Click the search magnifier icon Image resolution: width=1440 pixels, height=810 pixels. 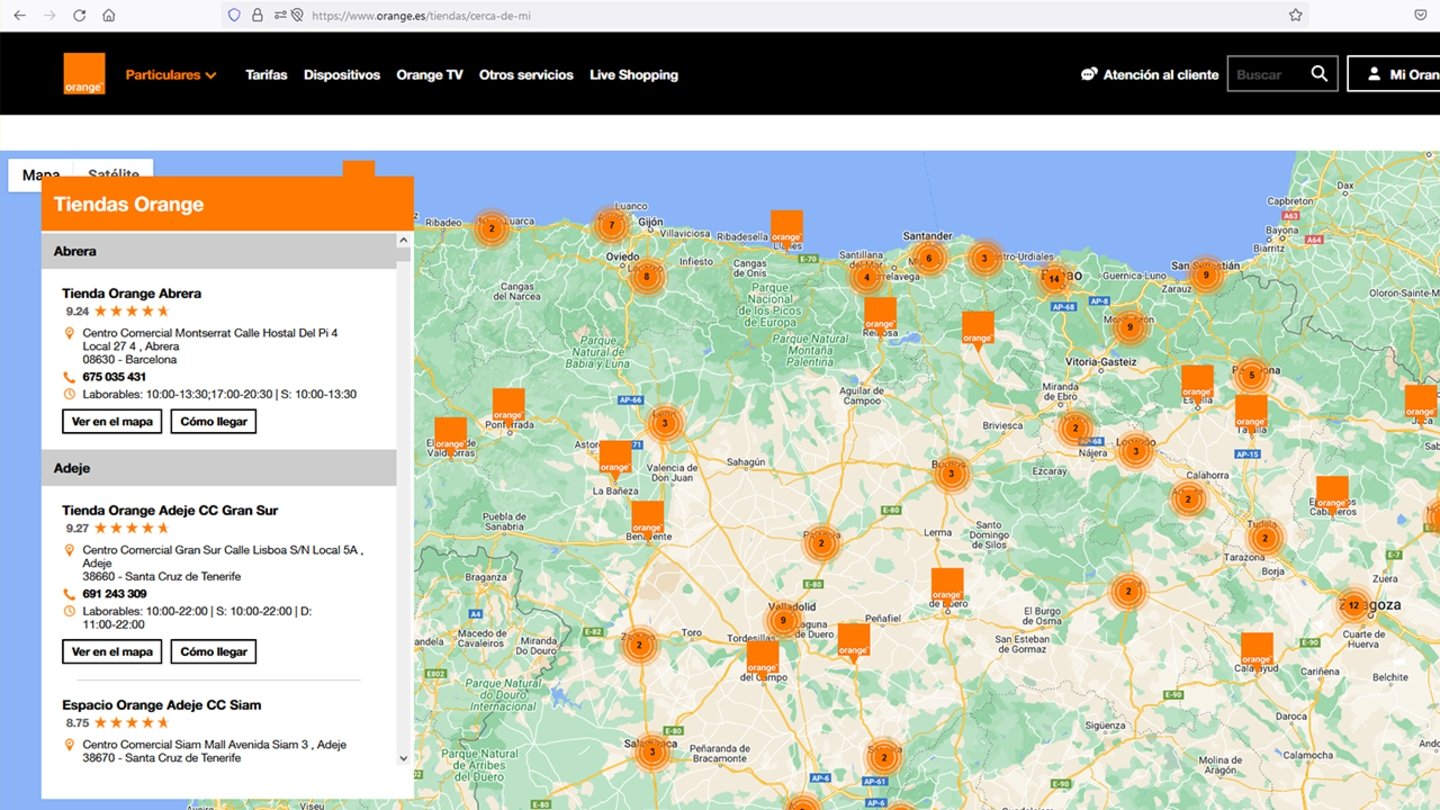(x=1319, y=73)
